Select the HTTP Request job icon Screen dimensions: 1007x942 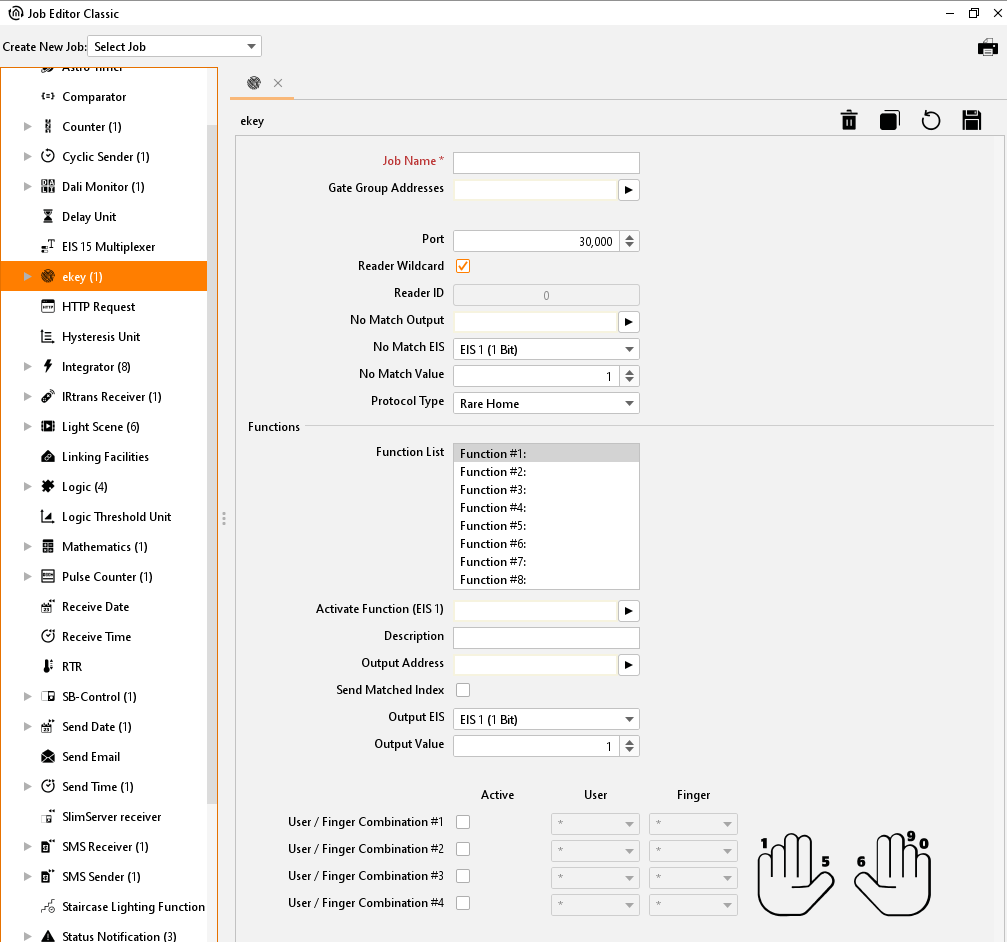47,307
